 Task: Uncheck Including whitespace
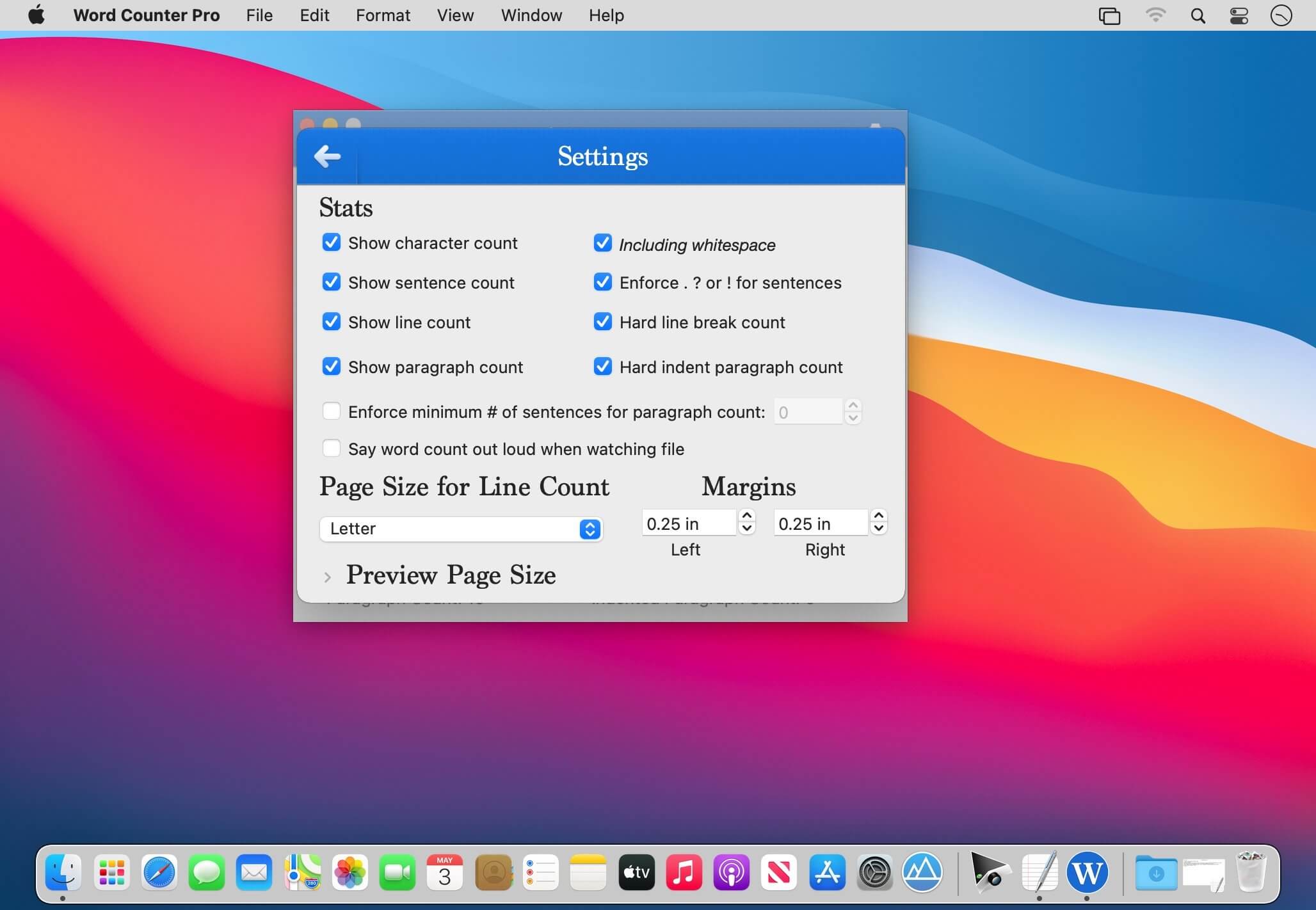pyautogui.click(x=602, y=243)
